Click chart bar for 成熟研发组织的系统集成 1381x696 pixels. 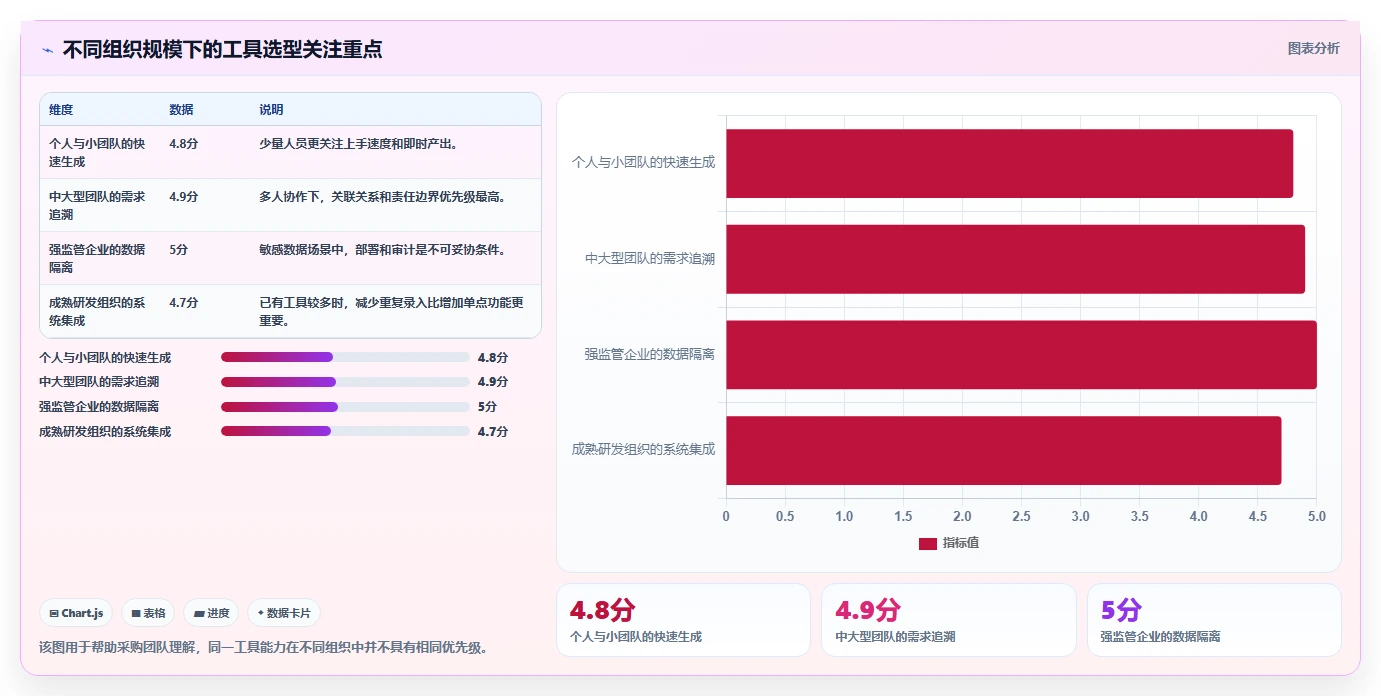(1003, 451)
